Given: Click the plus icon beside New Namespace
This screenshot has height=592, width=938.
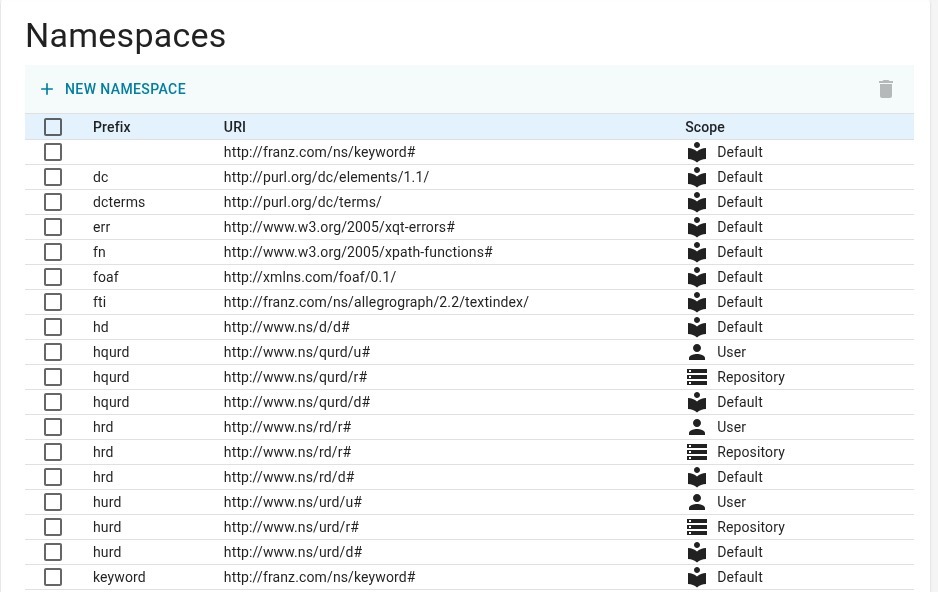Looking at the screenshot, I should (47, 89).
